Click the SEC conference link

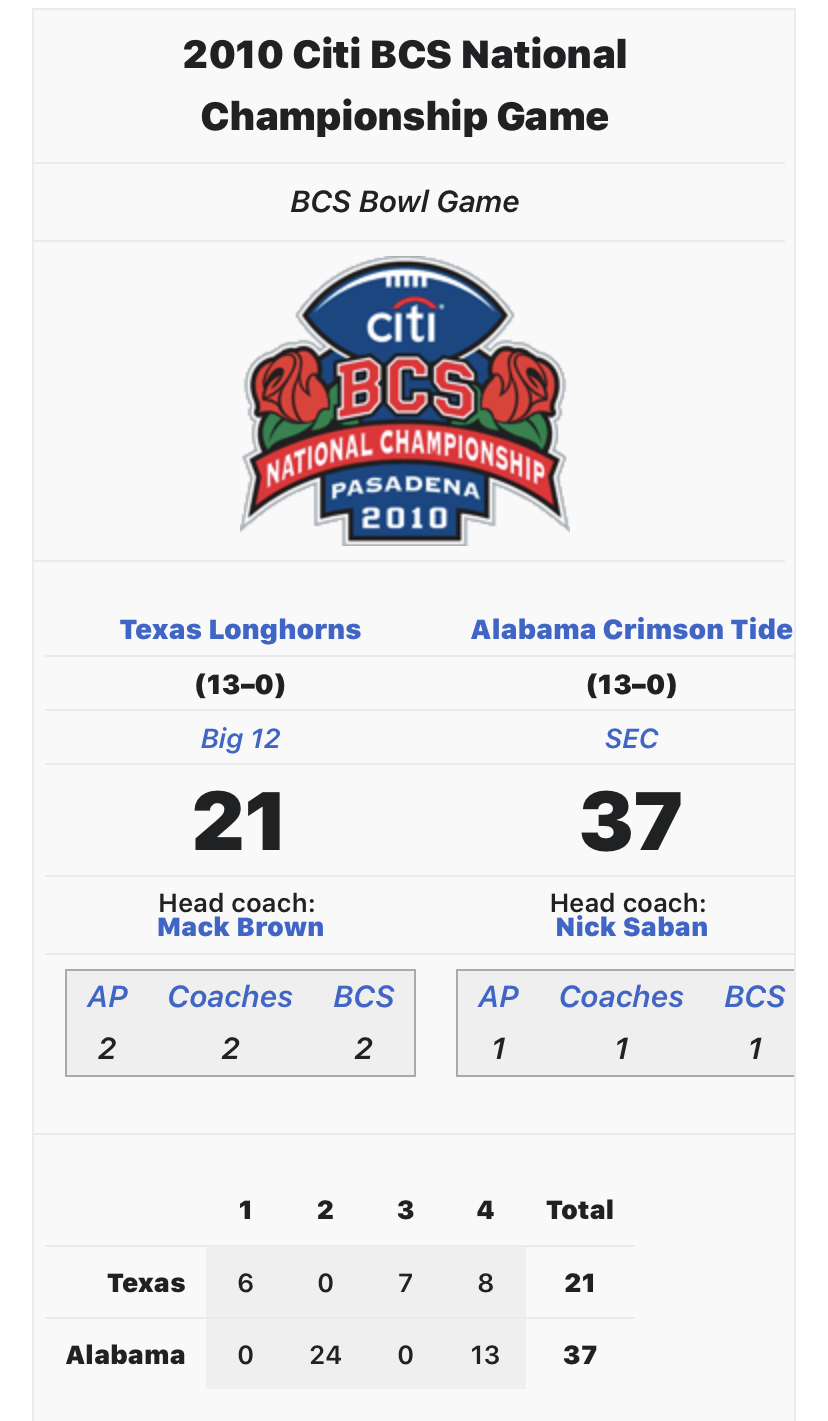coord(631,739)
